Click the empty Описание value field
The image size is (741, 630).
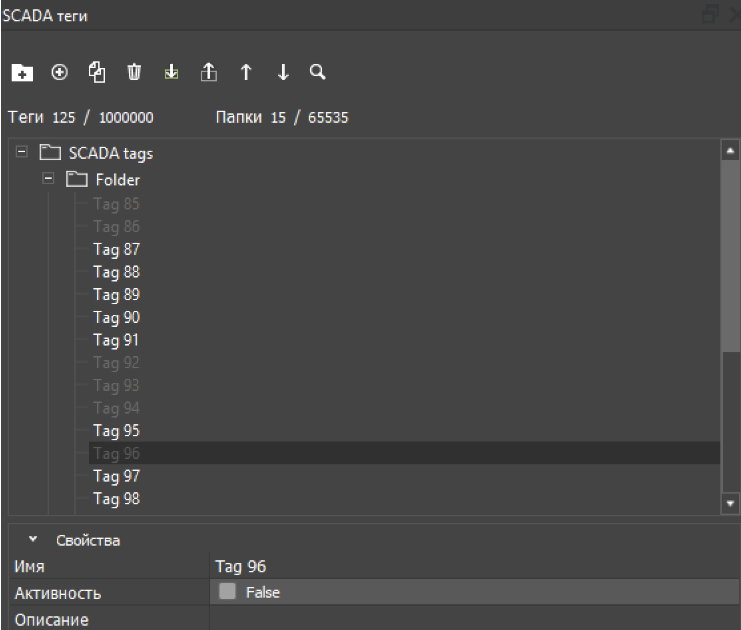coord(475,619)
